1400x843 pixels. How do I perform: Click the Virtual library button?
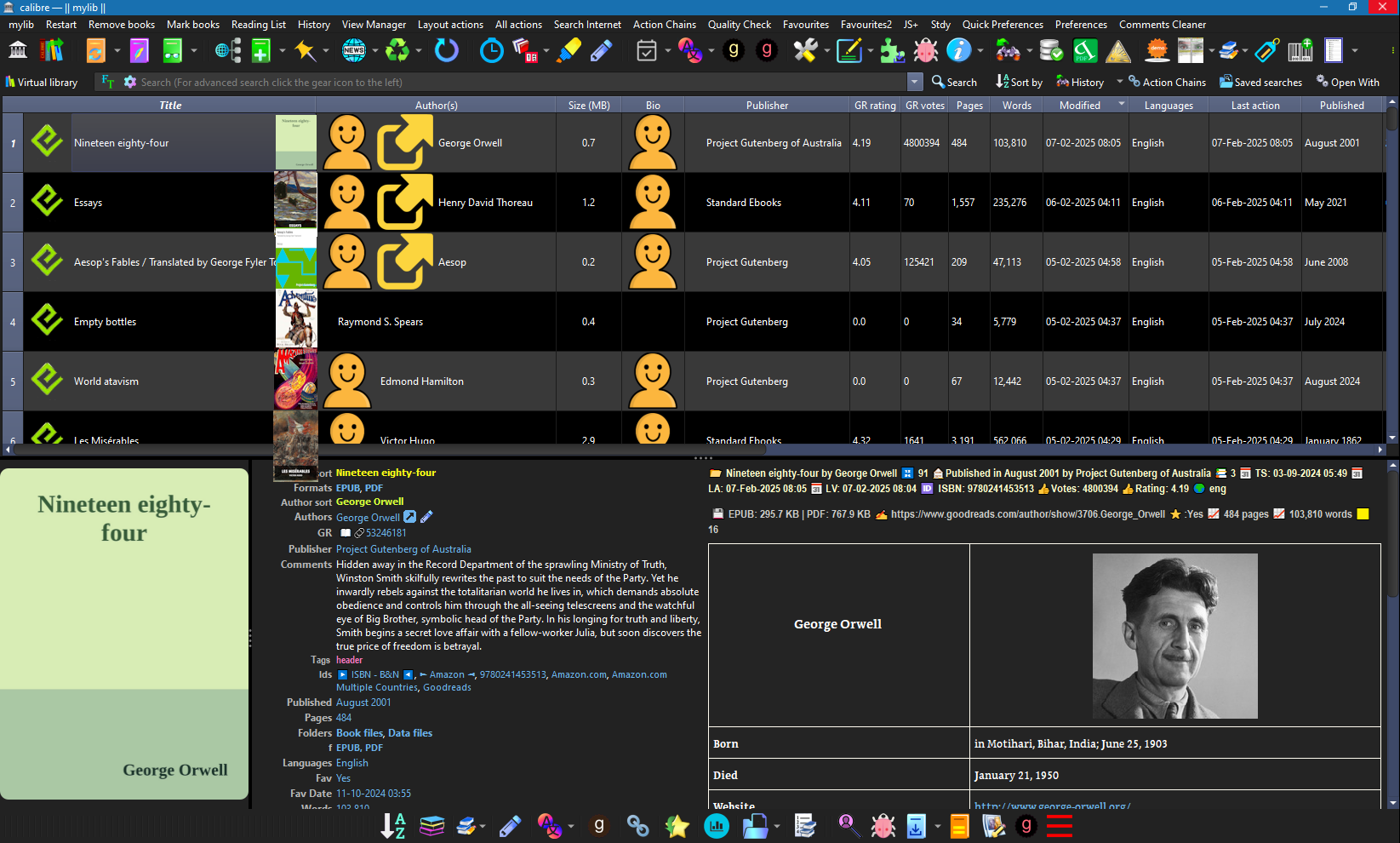tap(42, 83)
